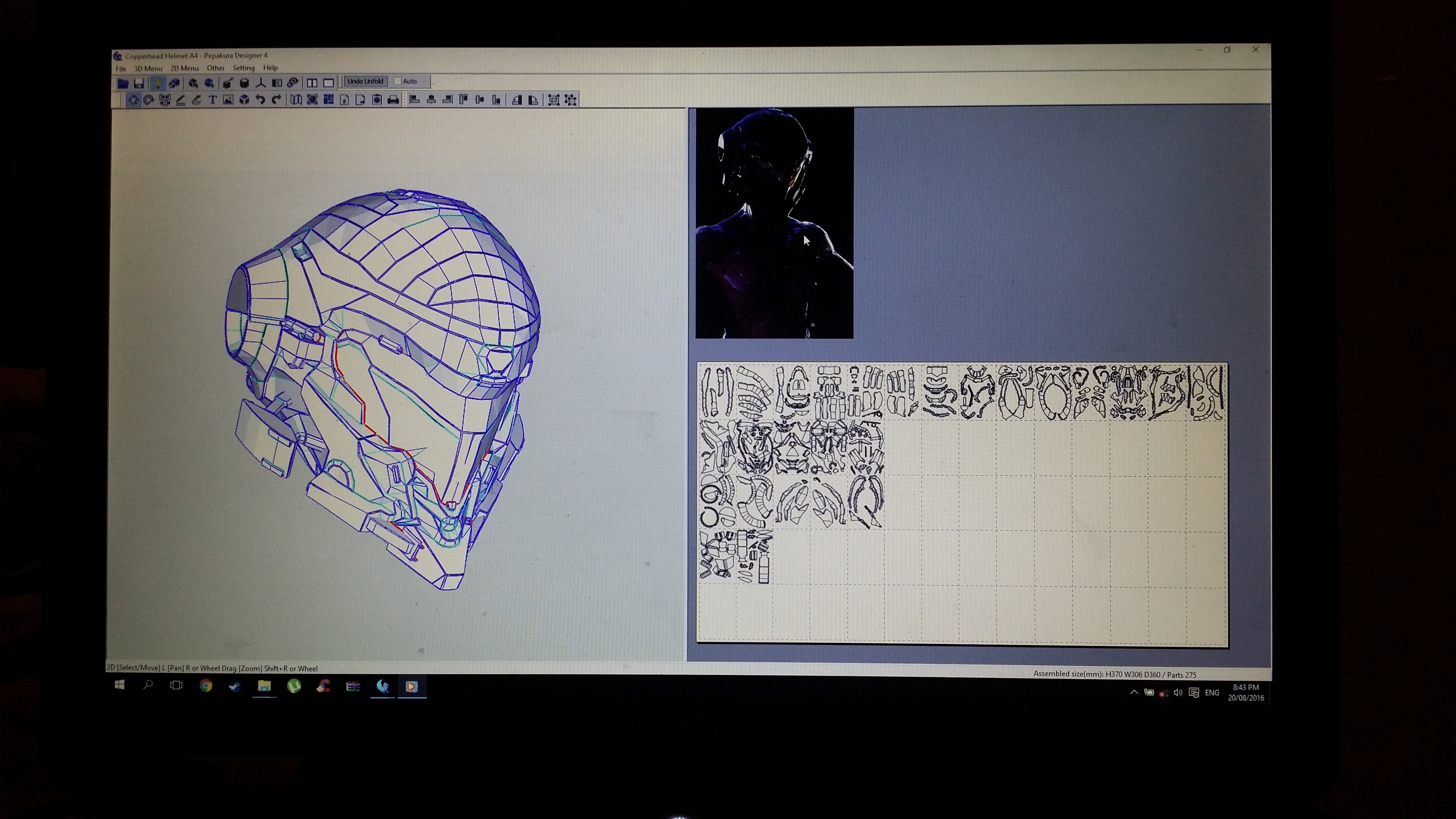Click the Undo arrow icon
1456x819 pixels.
[261, 100]
